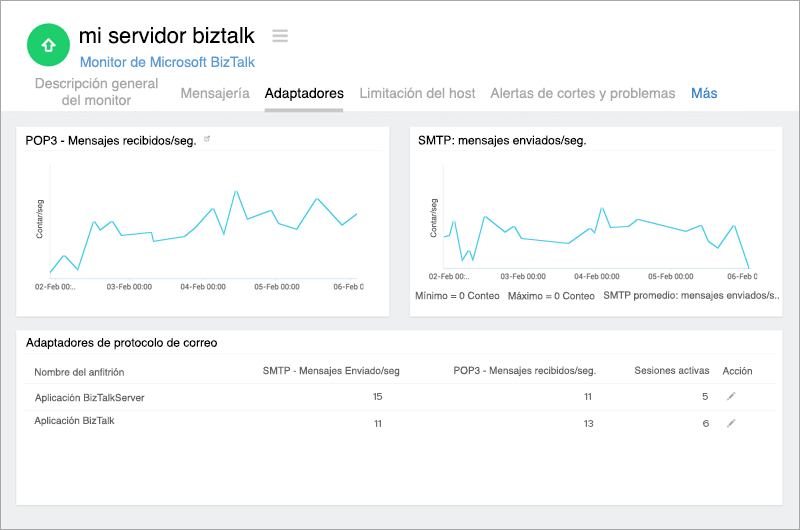Expand the Más menu
Screen dimensions: 800x530
(704, 93)
